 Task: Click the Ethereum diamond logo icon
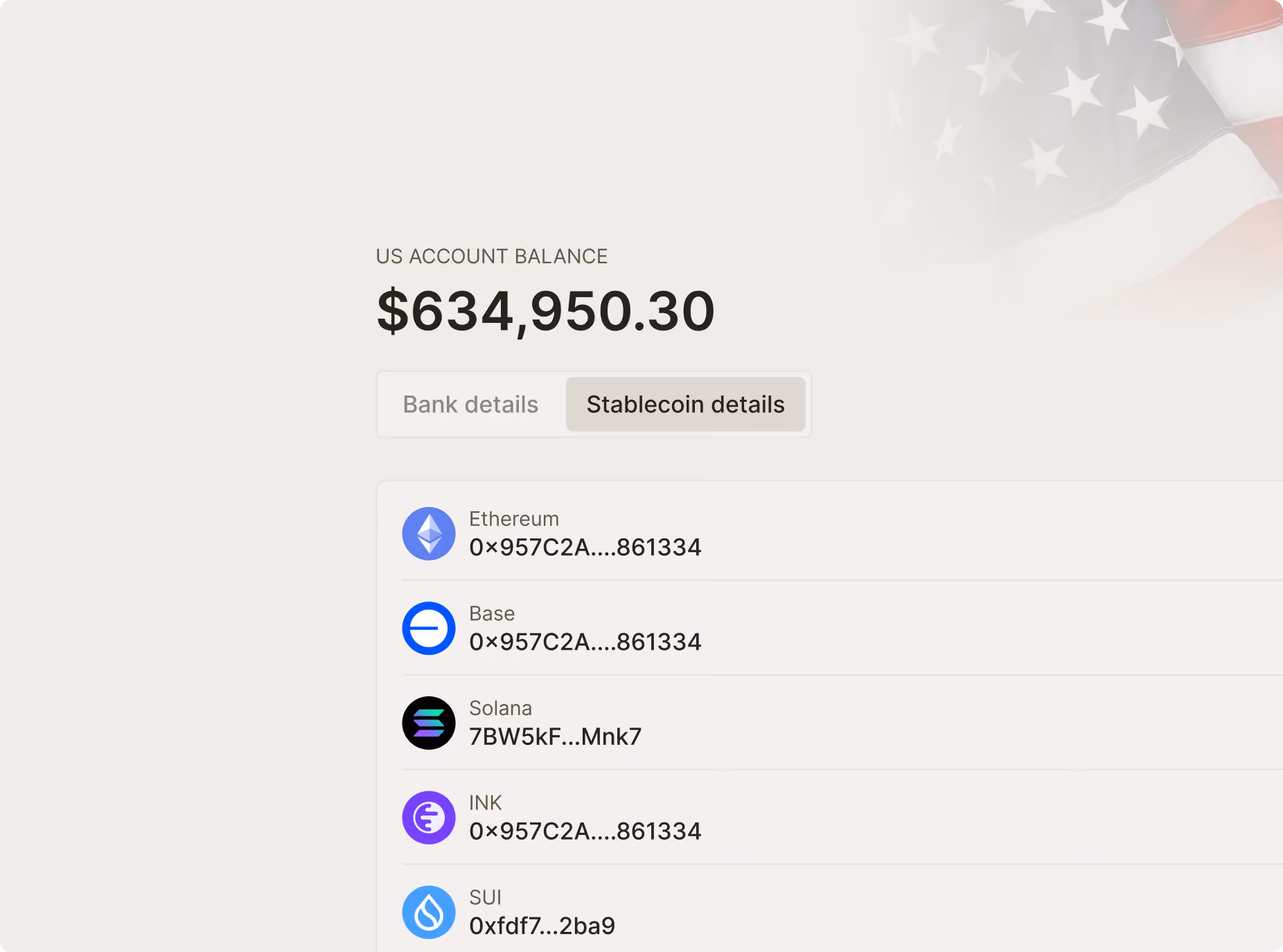[x=429, y=534]
